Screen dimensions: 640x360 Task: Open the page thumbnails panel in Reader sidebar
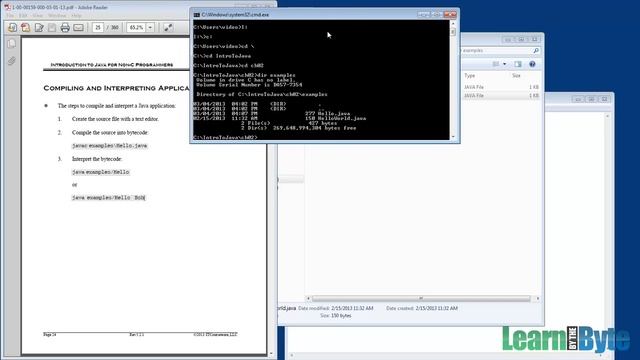(x=11, y=44)
